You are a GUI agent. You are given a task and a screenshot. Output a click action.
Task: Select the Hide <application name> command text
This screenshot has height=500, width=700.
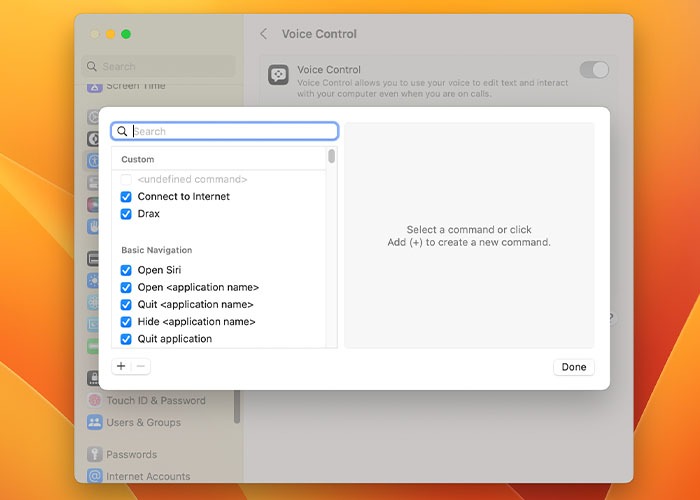point(196,321)
